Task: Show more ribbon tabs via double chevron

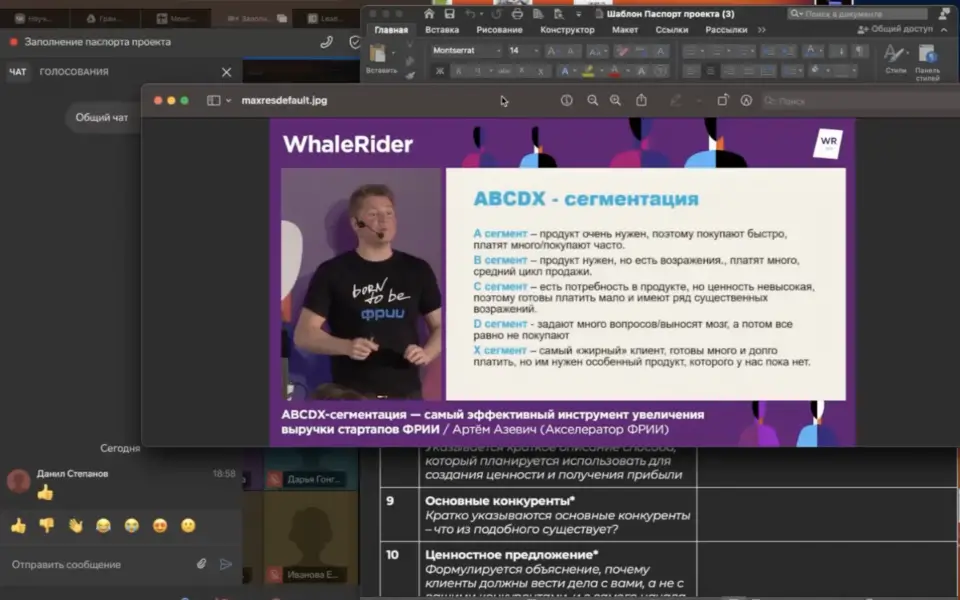Action: [x=762, y=29]
